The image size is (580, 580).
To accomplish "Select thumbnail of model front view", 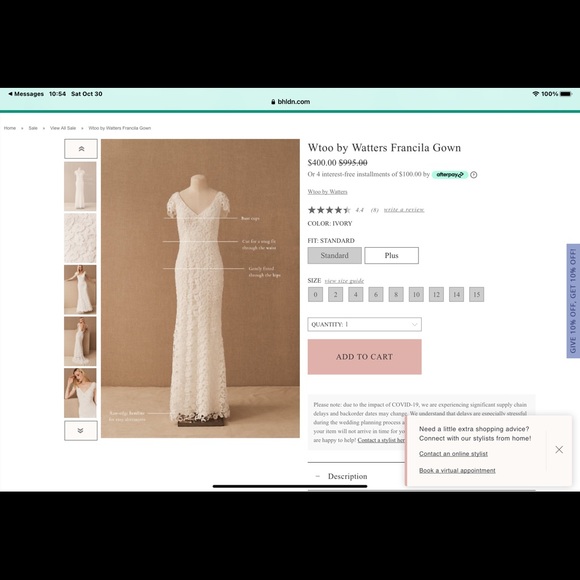I will (80, 290).
